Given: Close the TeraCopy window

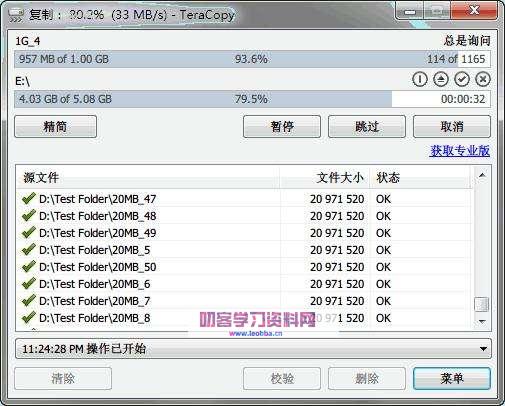Looking at the screenshot, I should pos(475,11).
